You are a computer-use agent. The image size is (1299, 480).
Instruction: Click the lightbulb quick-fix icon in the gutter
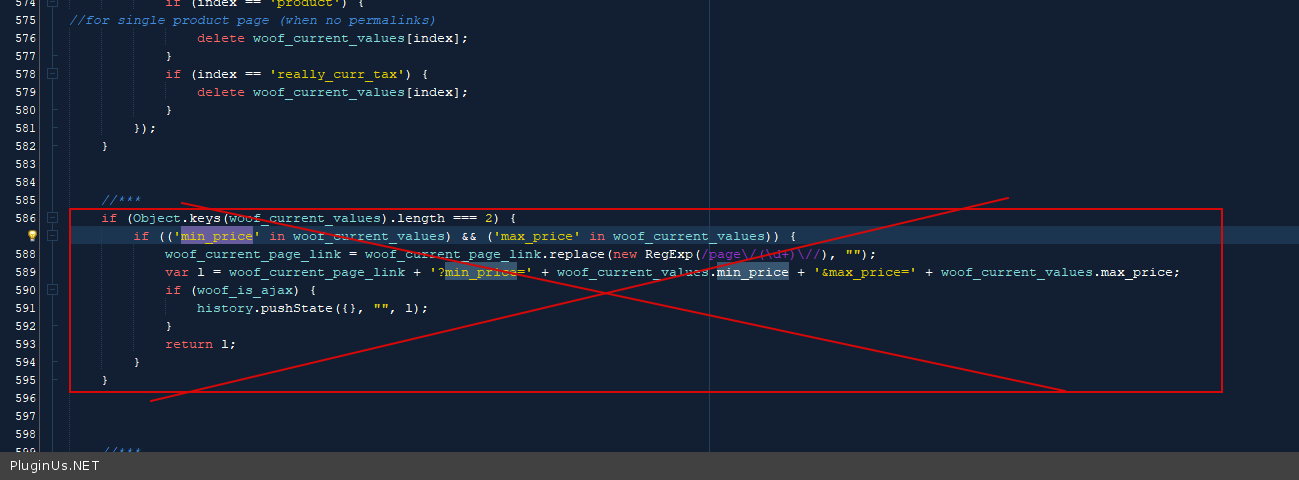pos(31,236)
